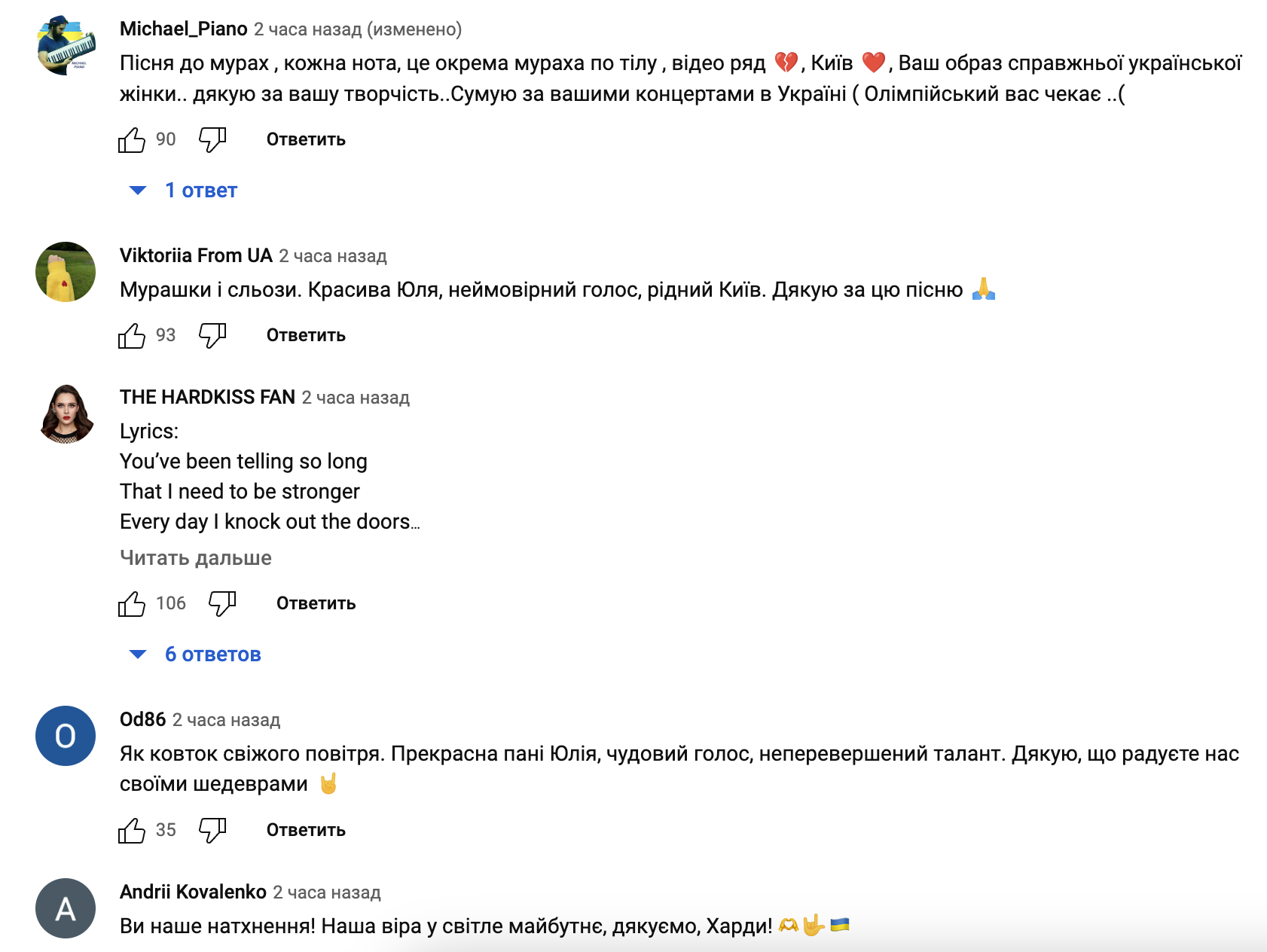Viewport: 1267px width, 952px height.
Task: Like Viktoriia From UA's comment
Action: coord(132,336)
